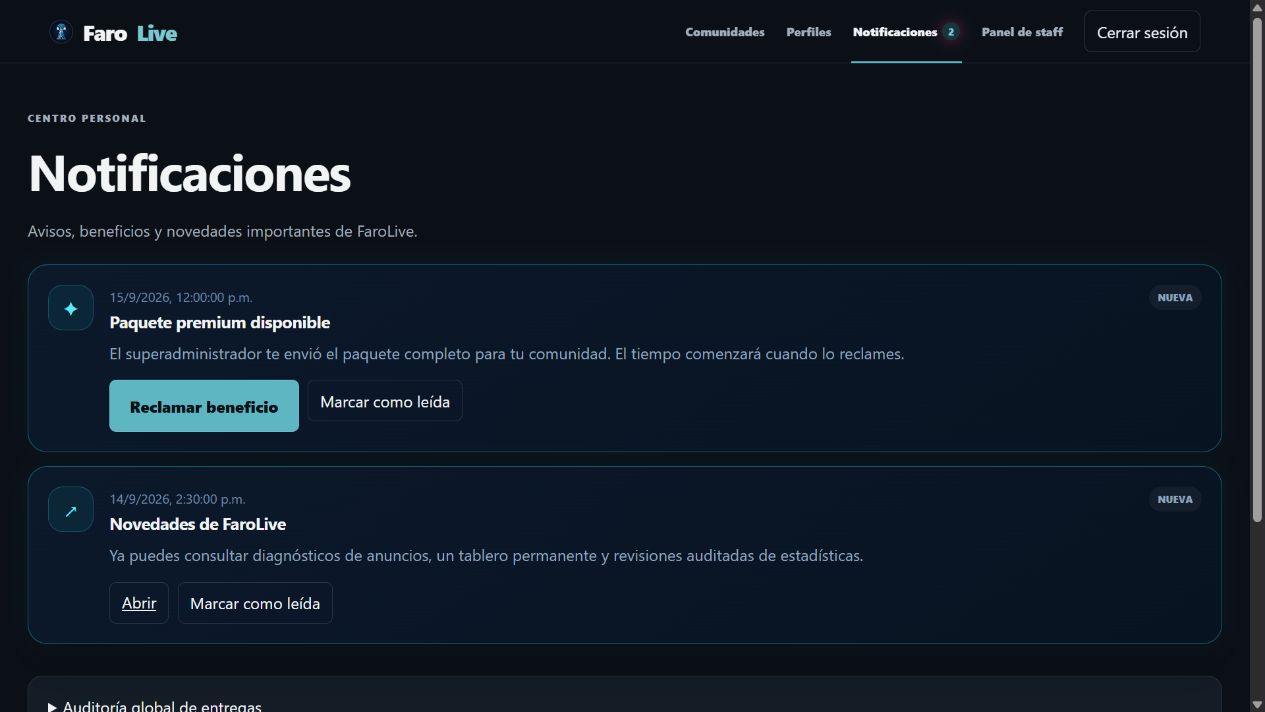Viewport: 1265px width, 712px height.
Task: Click the sparkle icon on Paquete premium notification
Action: click(x=71, y=308)
